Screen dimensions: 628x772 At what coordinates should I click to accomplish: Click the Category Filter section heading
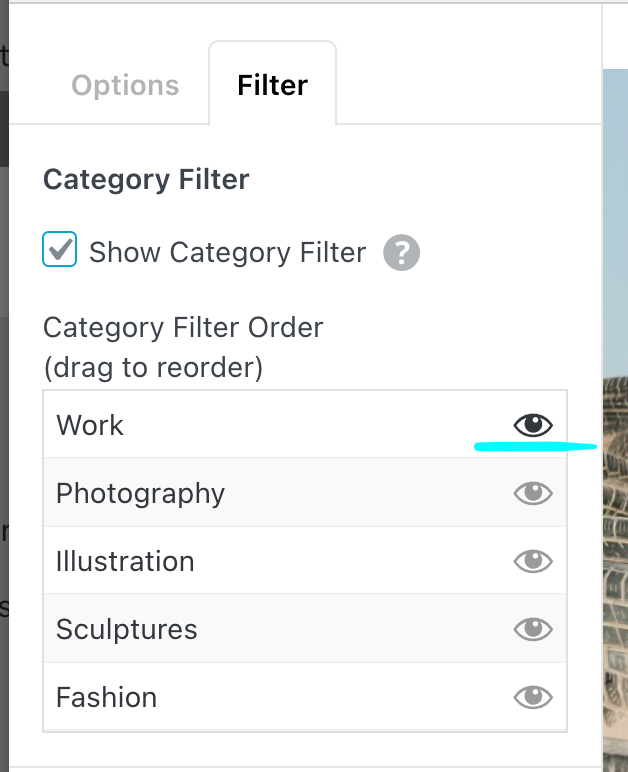coord(146,180)
